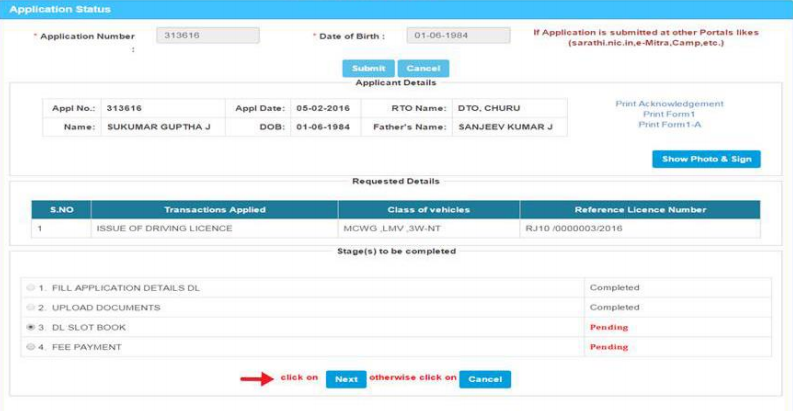Click the RTO name DTO, CHURU
The height and width of the screenshot is (411, 793).
[489, 108]
